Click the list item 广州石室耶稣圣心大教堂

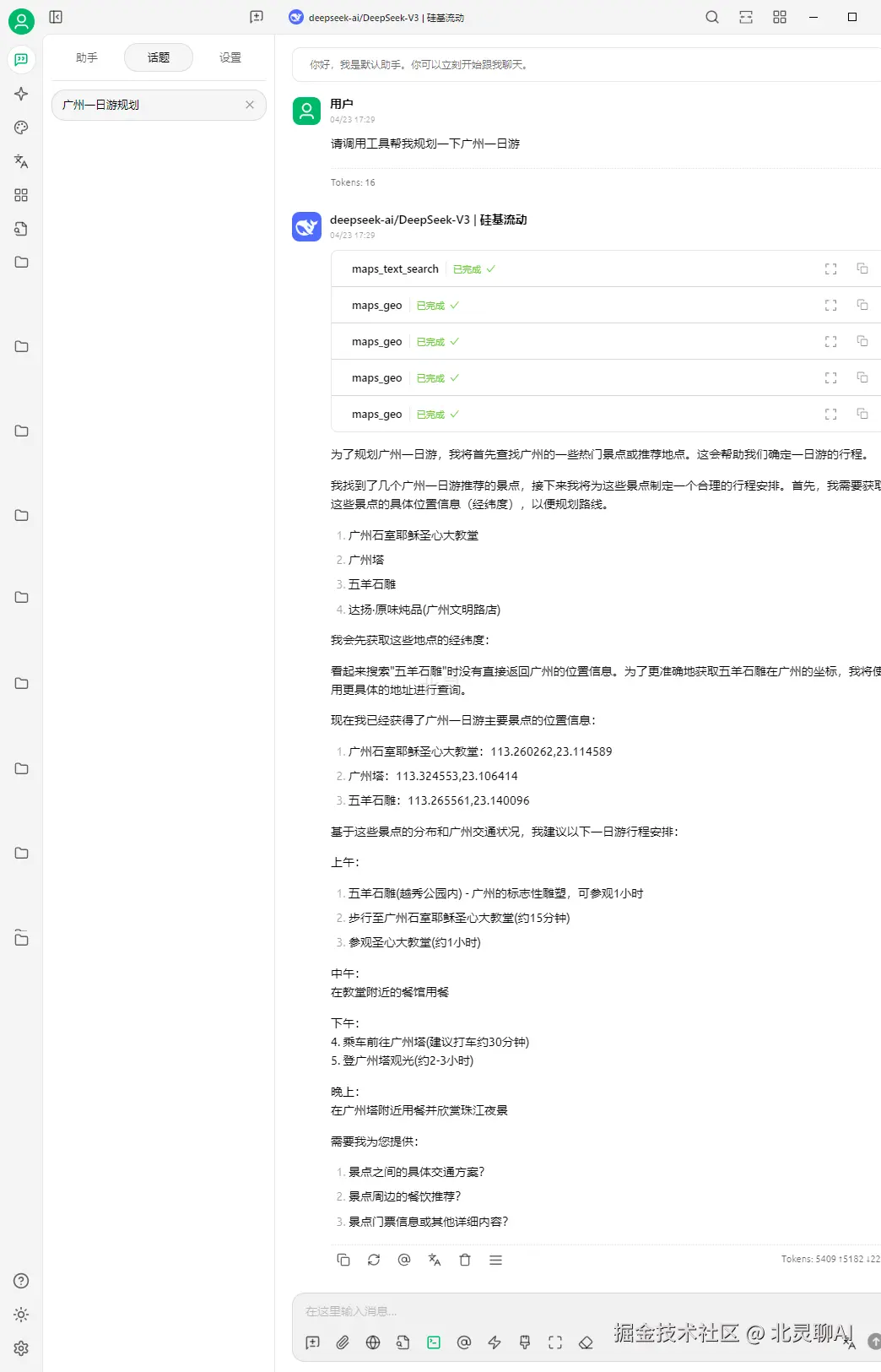[413, 535]
